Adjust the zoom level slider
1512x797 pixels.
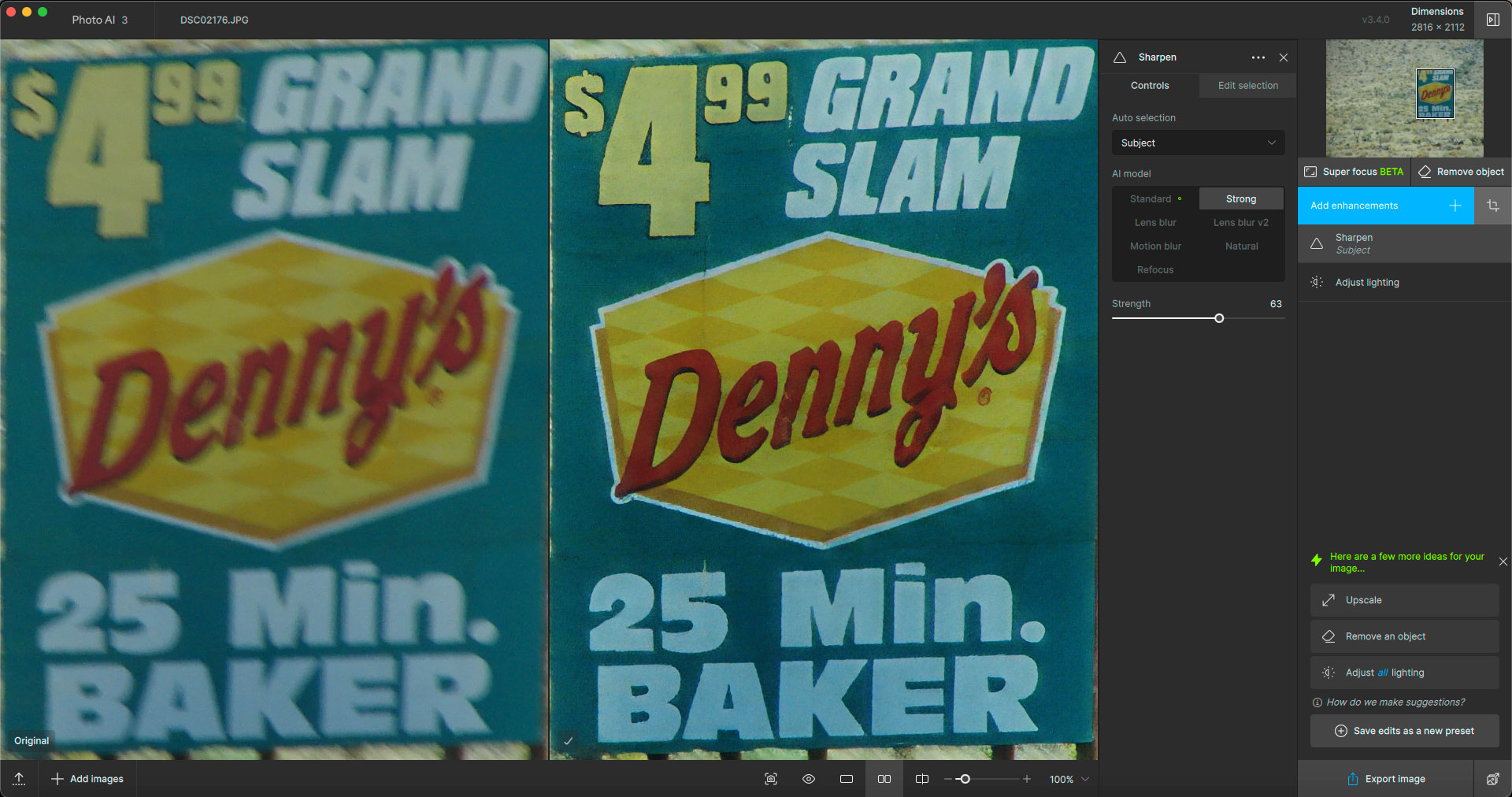tap(965, 779)
